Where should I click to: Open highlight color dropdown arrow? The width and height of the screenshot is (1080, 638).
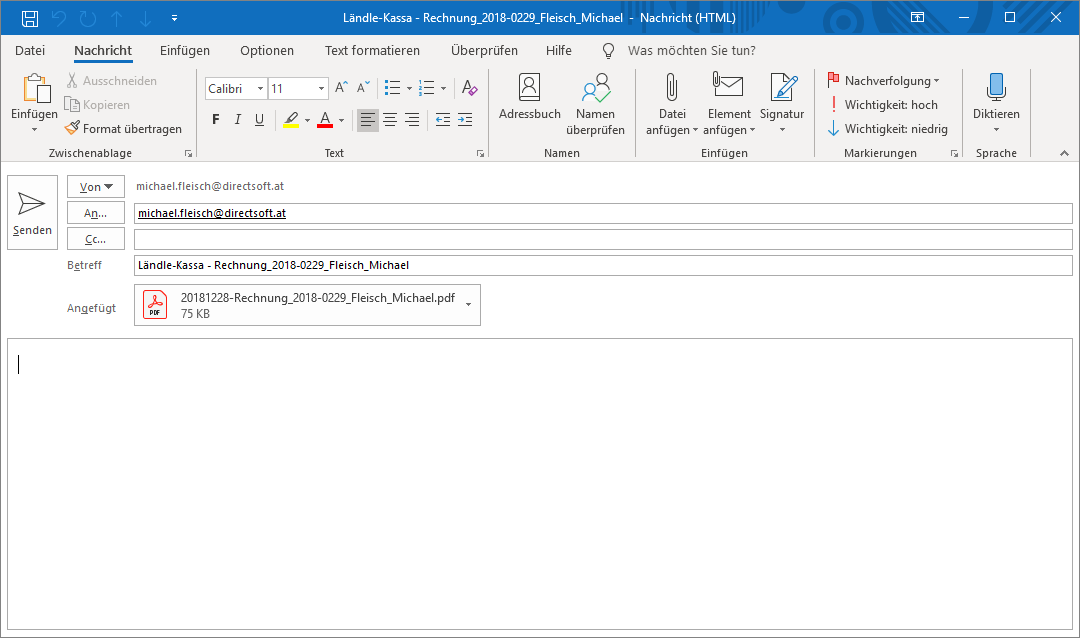coord(307,121)
